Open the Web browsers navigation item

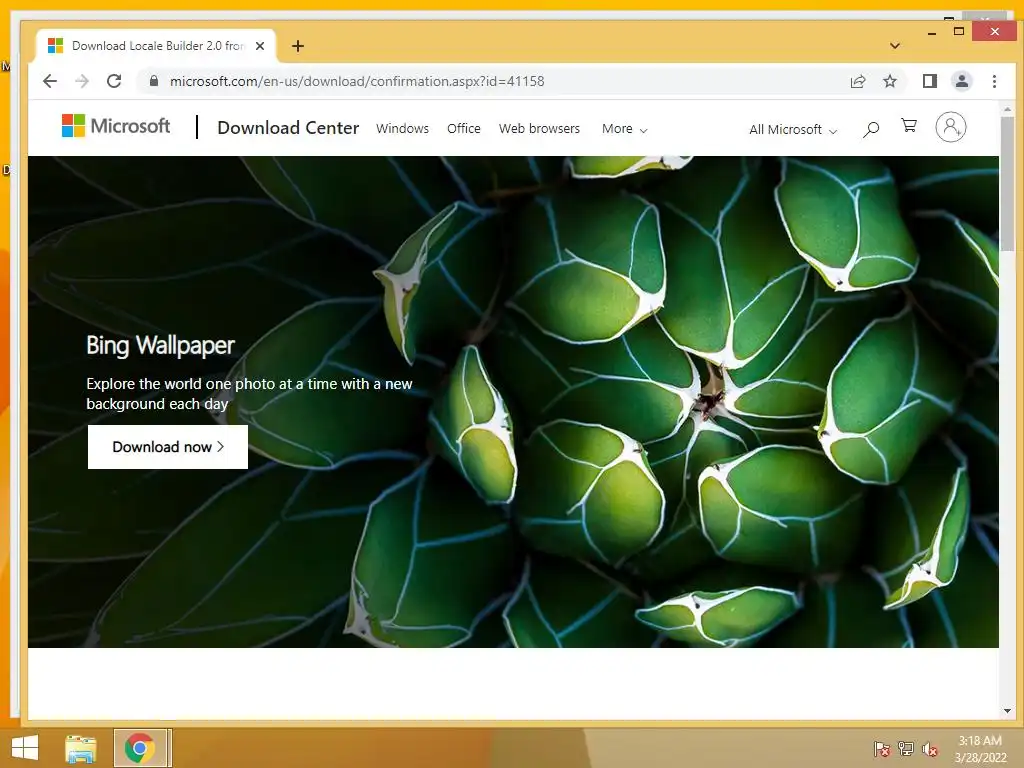click(539, 129)
